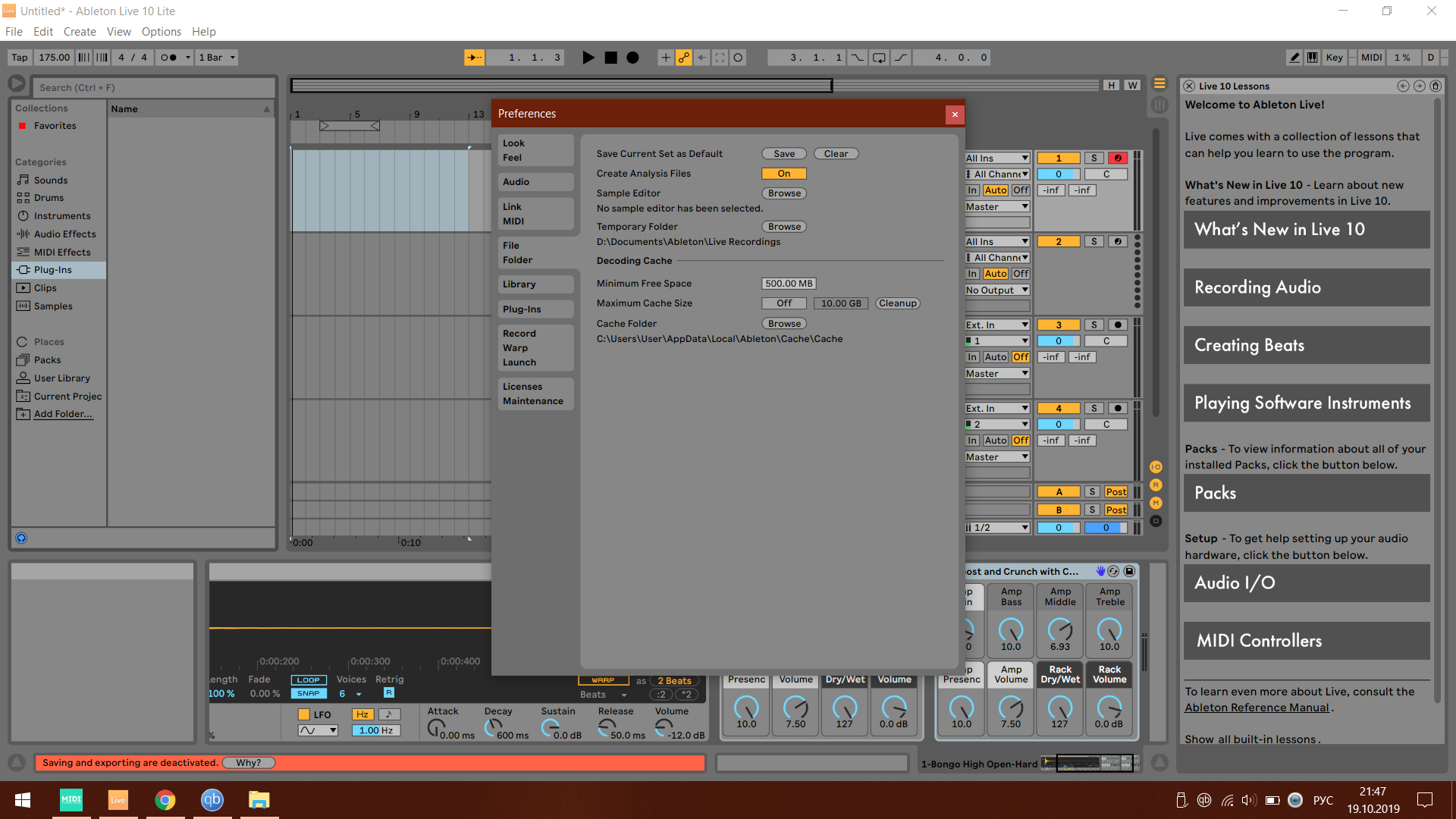Toggle the Automation Arm chain icon
The image size is (1456, 819).
point(683,58)
